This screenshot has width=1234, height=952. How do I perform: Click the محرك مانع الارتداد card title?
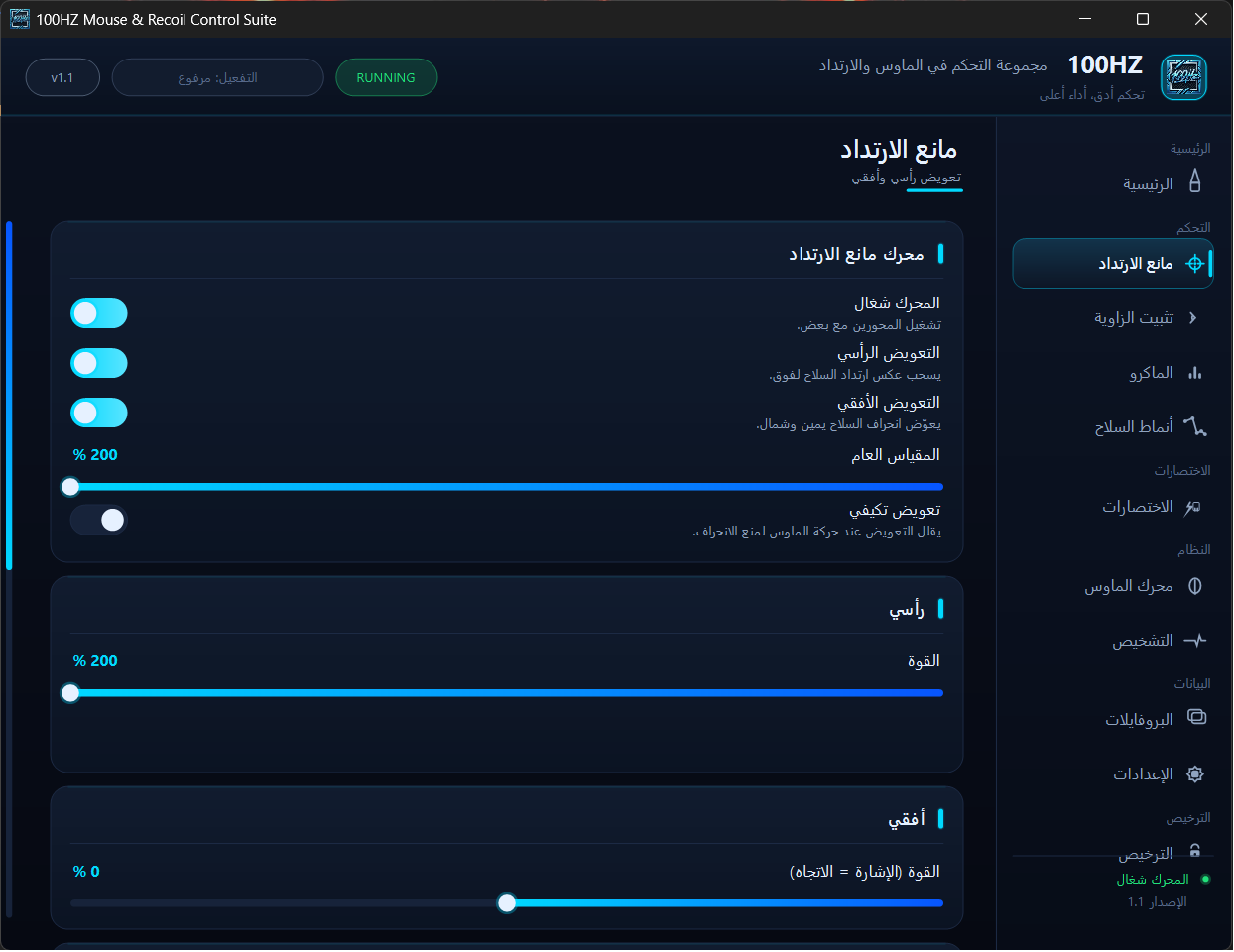(x=856, y=255)
